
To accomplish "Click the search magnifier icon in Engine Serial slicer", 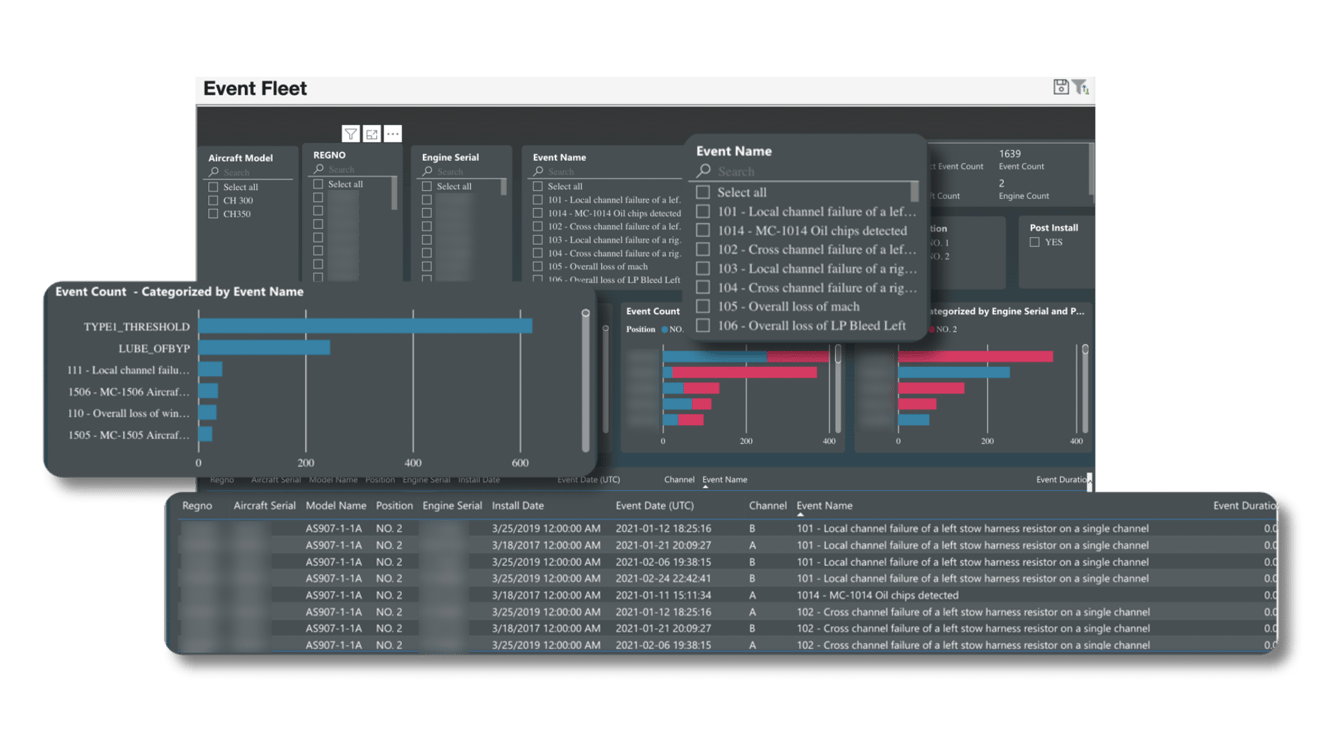I will [x=427, y=171].
